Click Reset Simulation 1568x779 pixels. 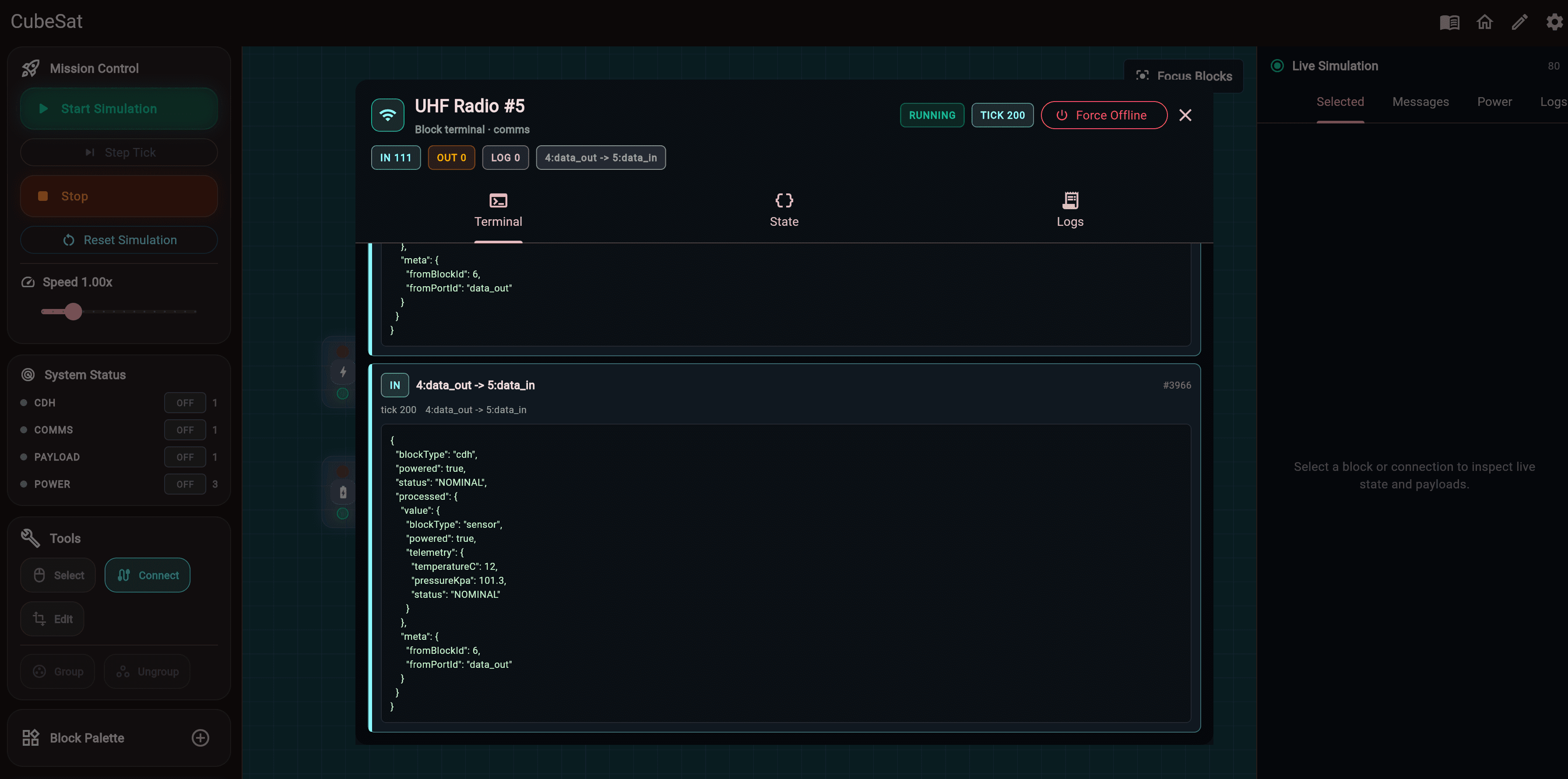pos(119,240)
